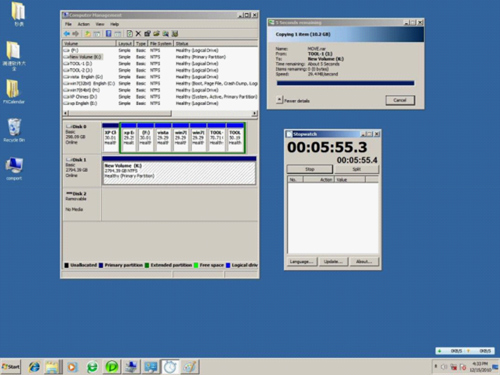Select the computer desktop icon
Screen dimensions: 500x375
click(x=14, y=169)
